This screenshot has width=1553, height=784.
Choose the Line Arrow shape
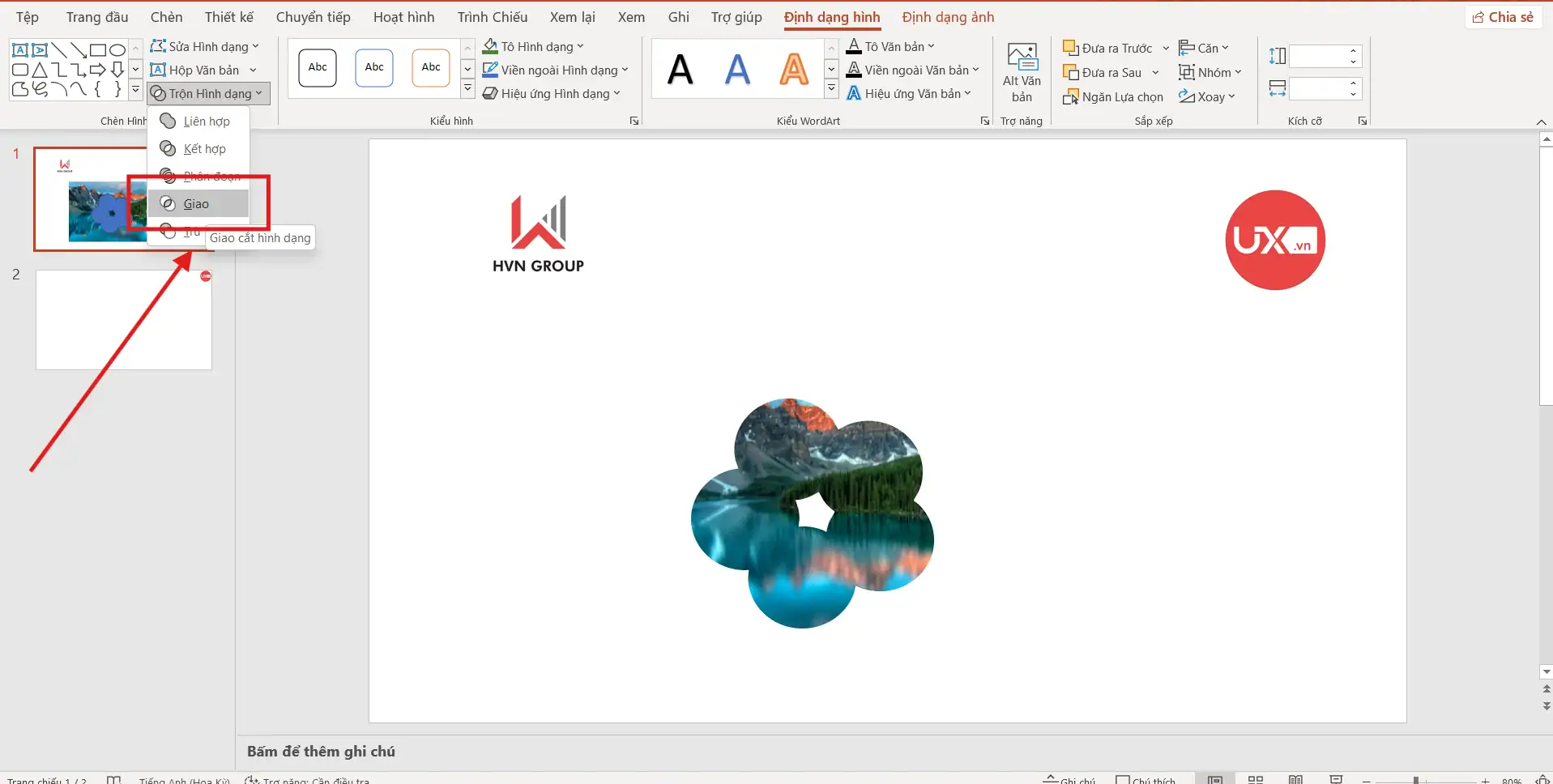[79, 50]
